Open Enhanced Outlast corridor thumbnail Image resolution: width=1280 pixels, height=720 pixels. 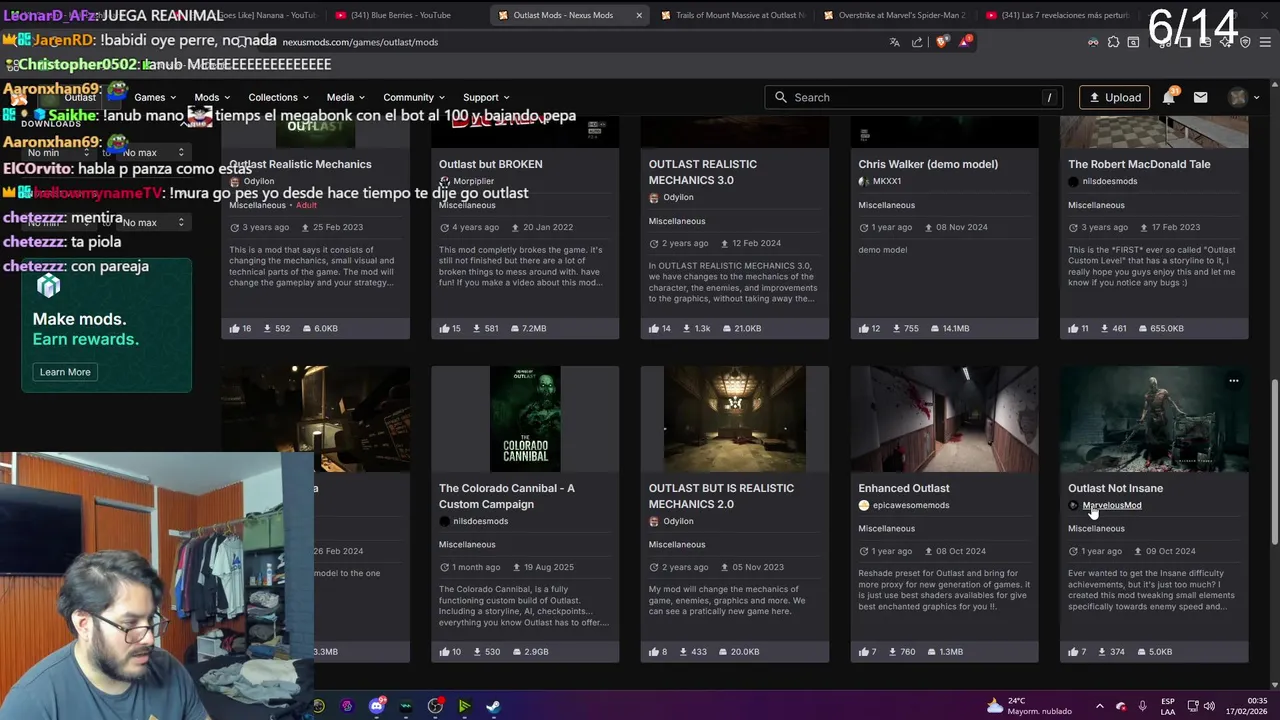(944, 419)
